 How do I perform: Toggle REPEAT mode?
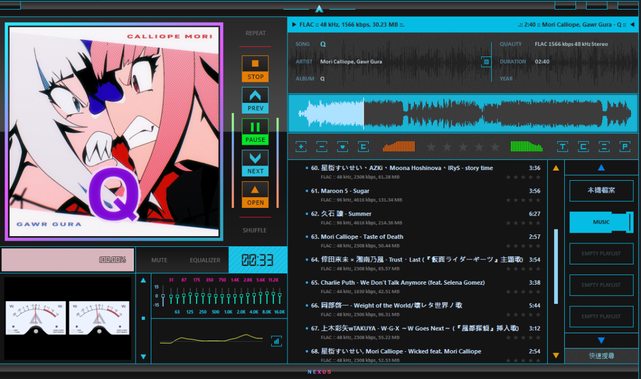click(256, 33)
